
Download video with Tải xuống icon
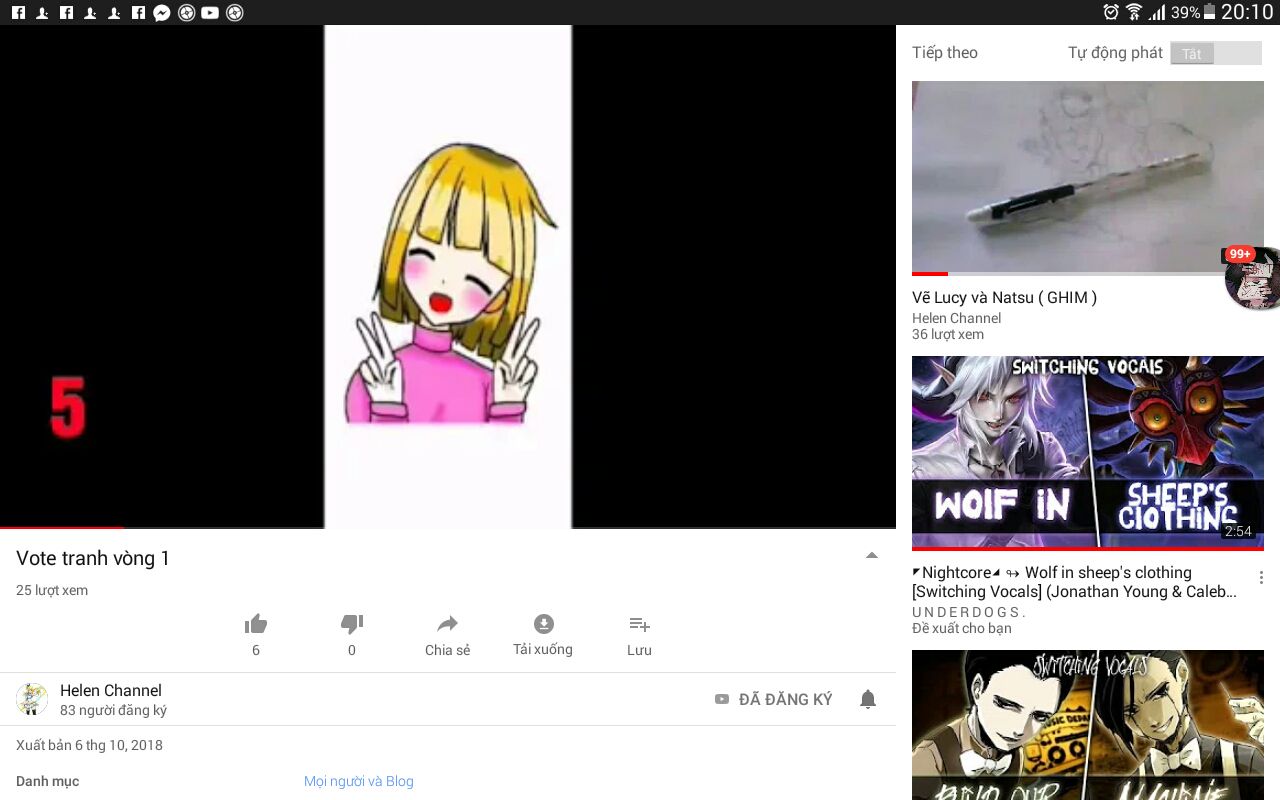coord(543,626)
